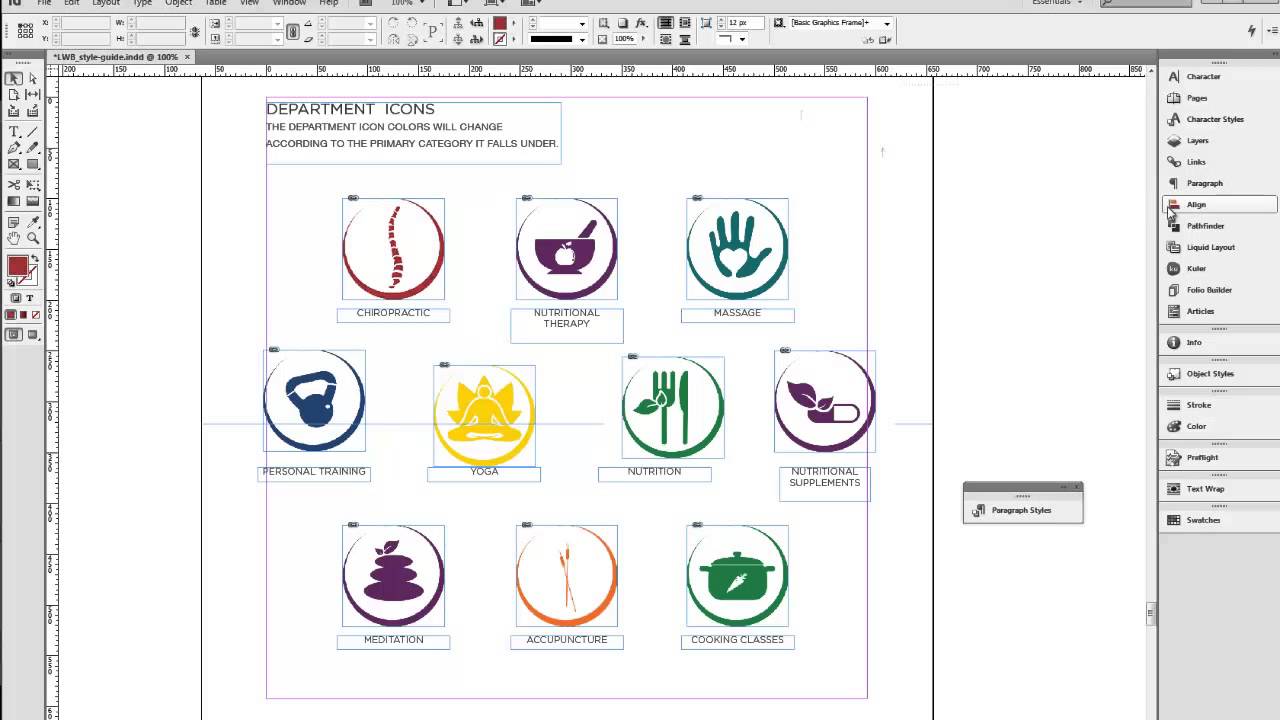
Task: Open the Object menu
Action: [x=178, y=2]
